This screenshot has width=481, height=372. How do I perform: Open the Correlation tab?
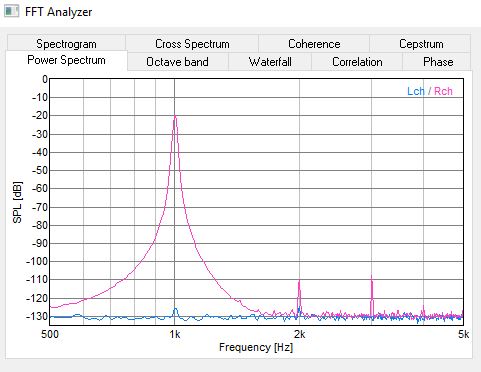(x=357, y=62)
